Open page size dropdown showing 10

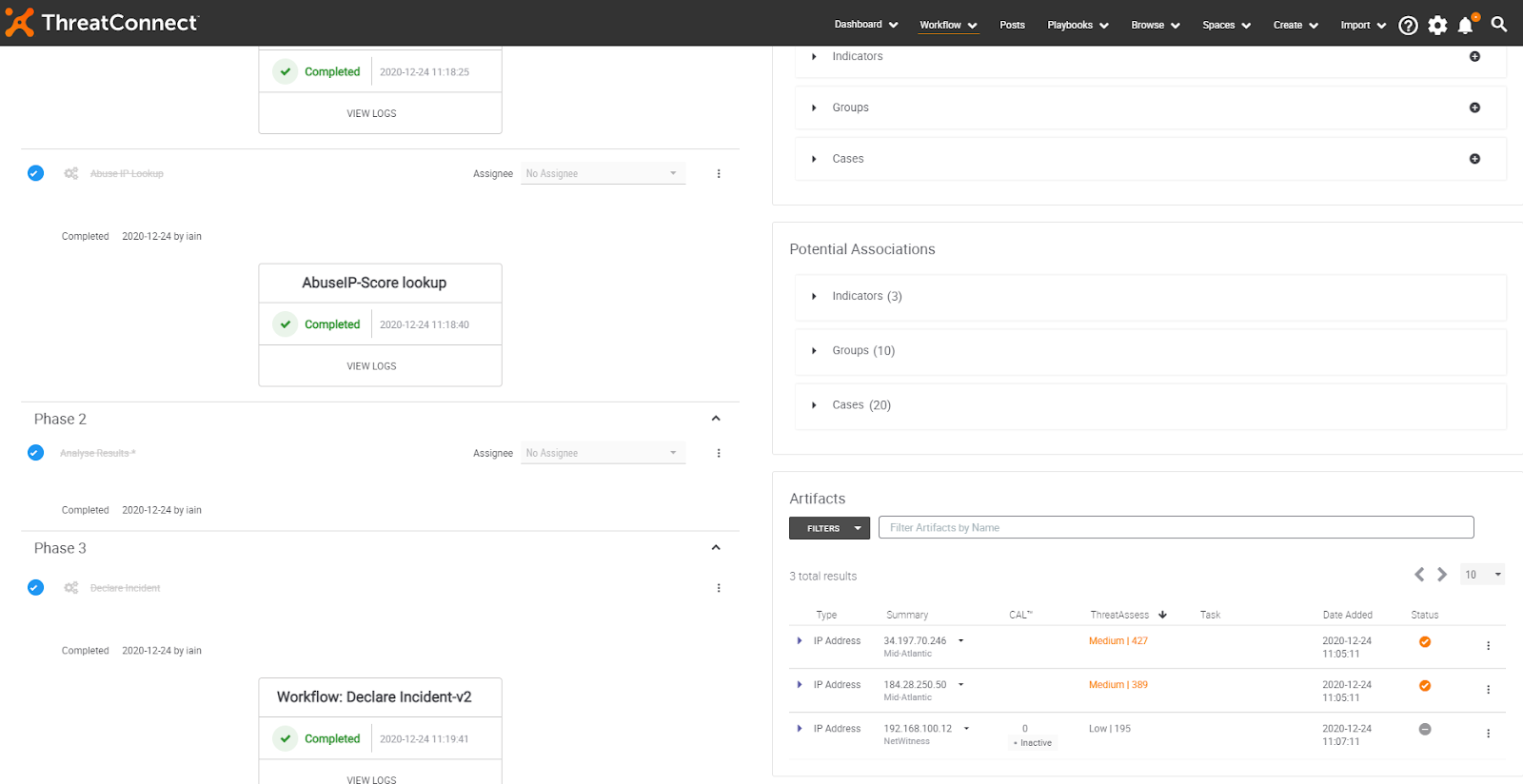coord(1483,575)
